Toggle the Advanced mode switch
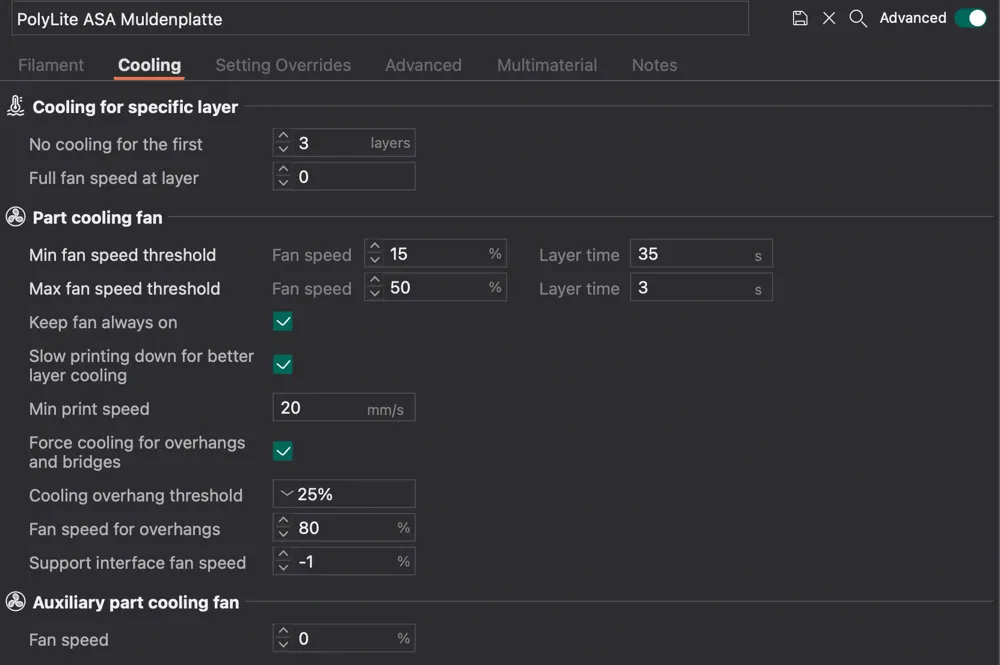 pos(970,18)
